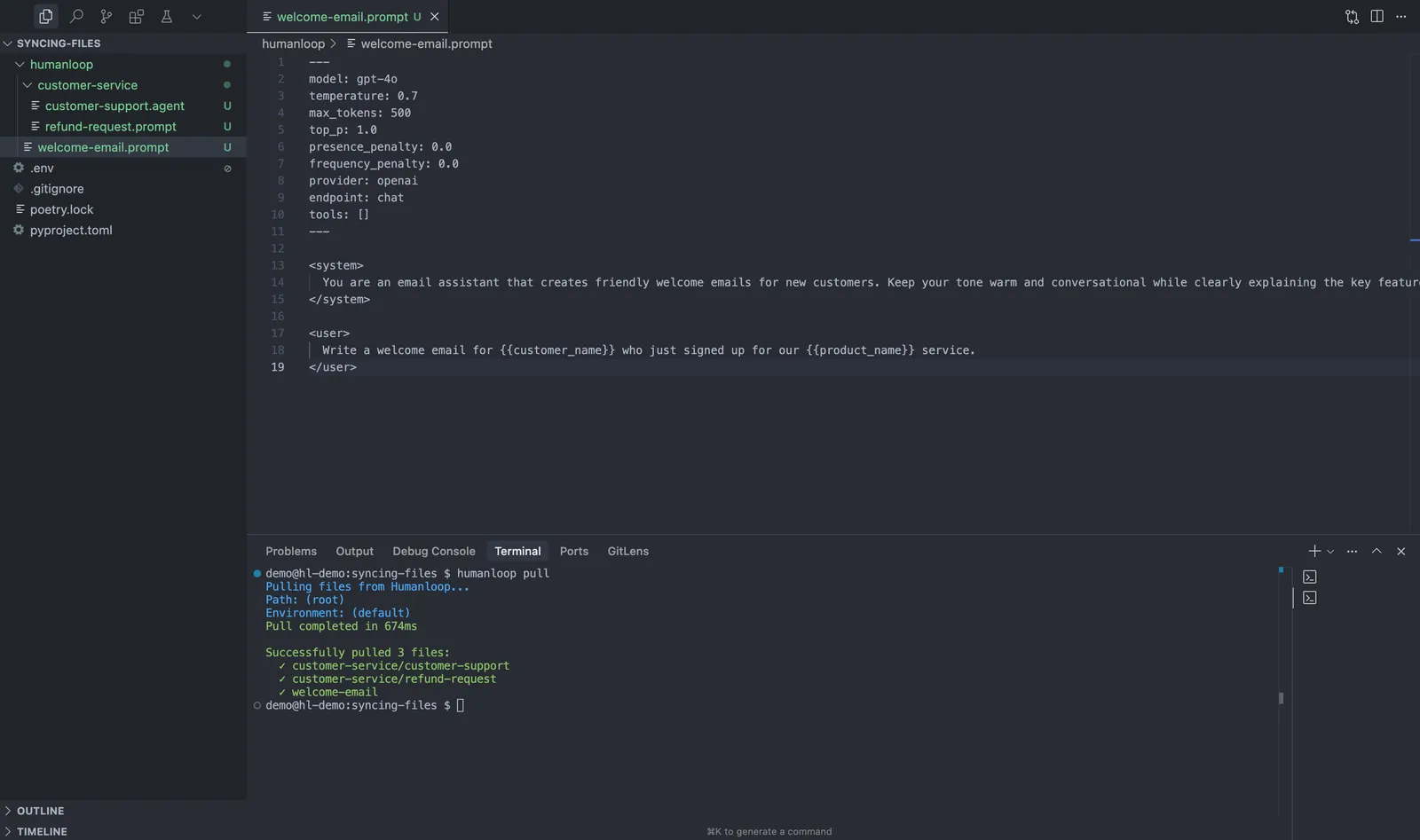Open the Testing flask icon

pos(166,16)
